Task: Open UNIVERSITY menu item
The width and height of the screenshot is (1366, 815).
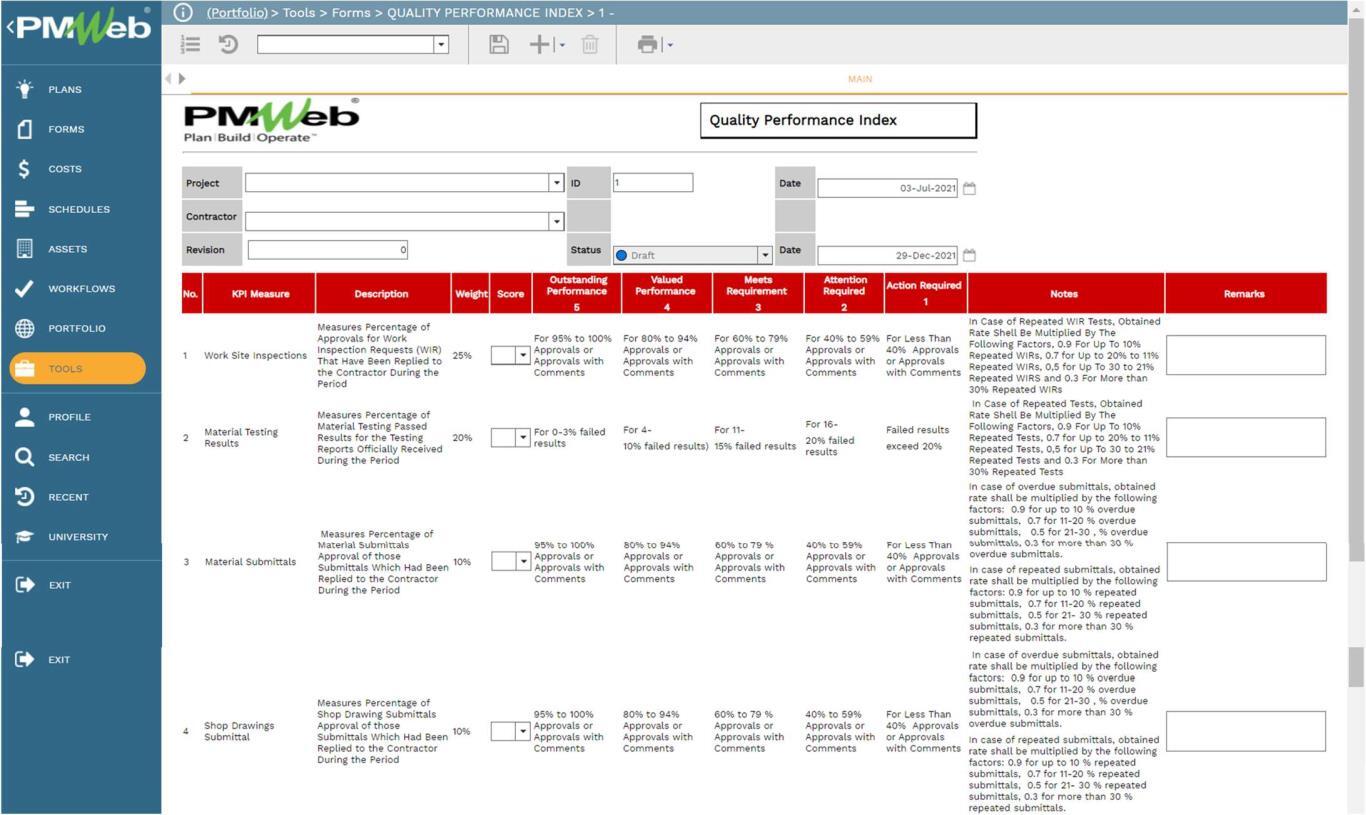Action: tap(78, 537)
